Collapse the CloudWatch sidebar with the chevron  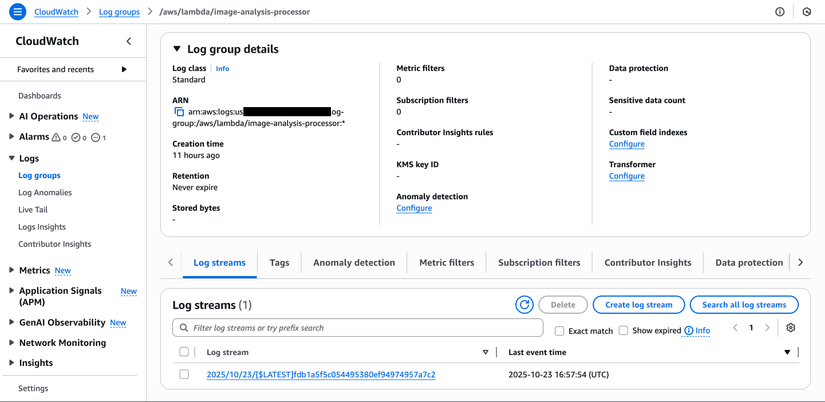point(128,41)
